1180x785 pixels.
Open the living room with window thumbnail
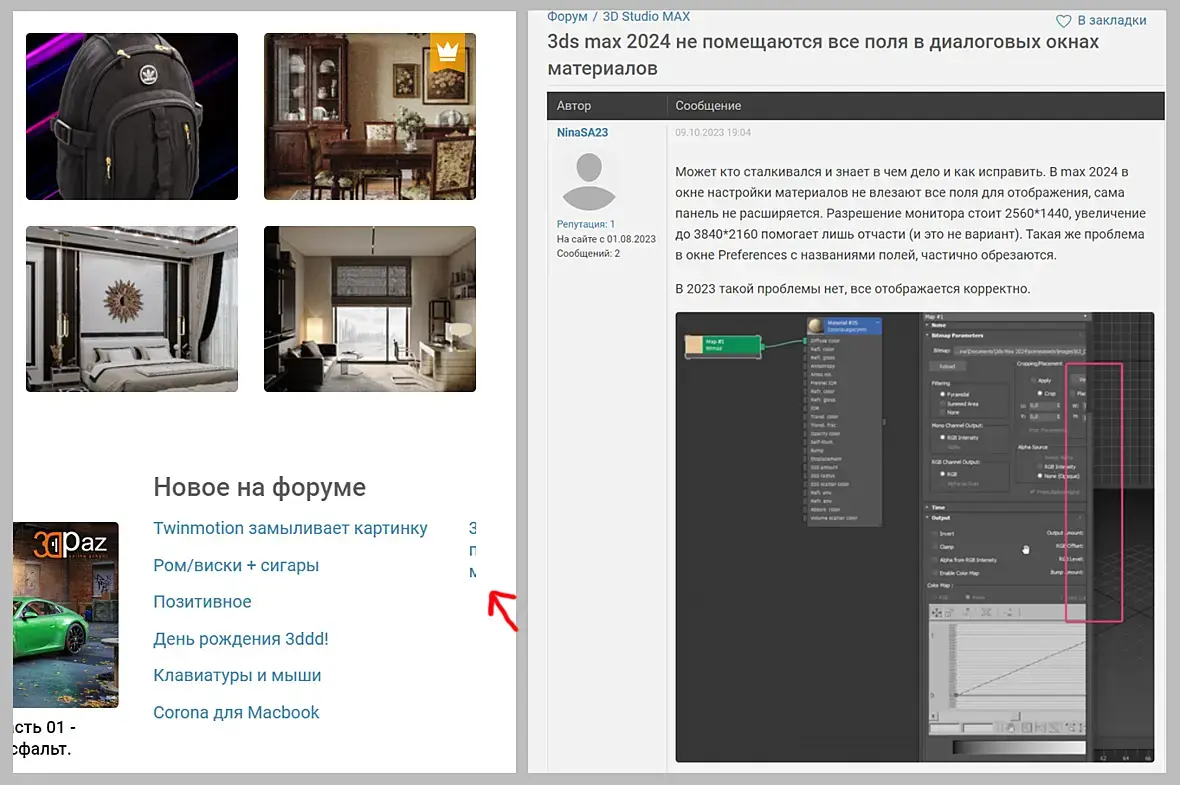(x=370, y=309)
